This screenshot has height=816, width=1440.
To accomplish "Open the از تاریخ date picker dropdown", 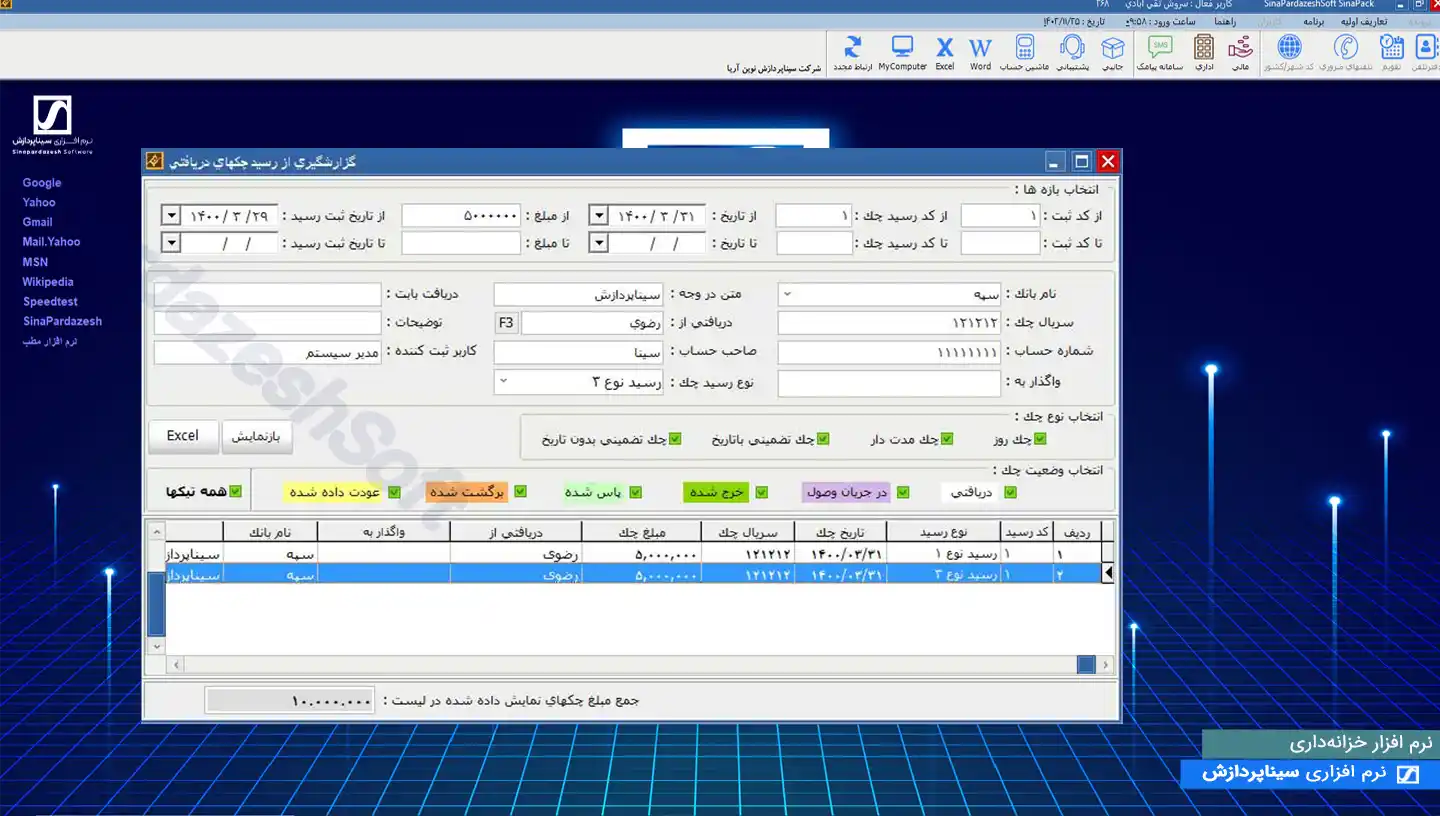I will pos(599,216).
